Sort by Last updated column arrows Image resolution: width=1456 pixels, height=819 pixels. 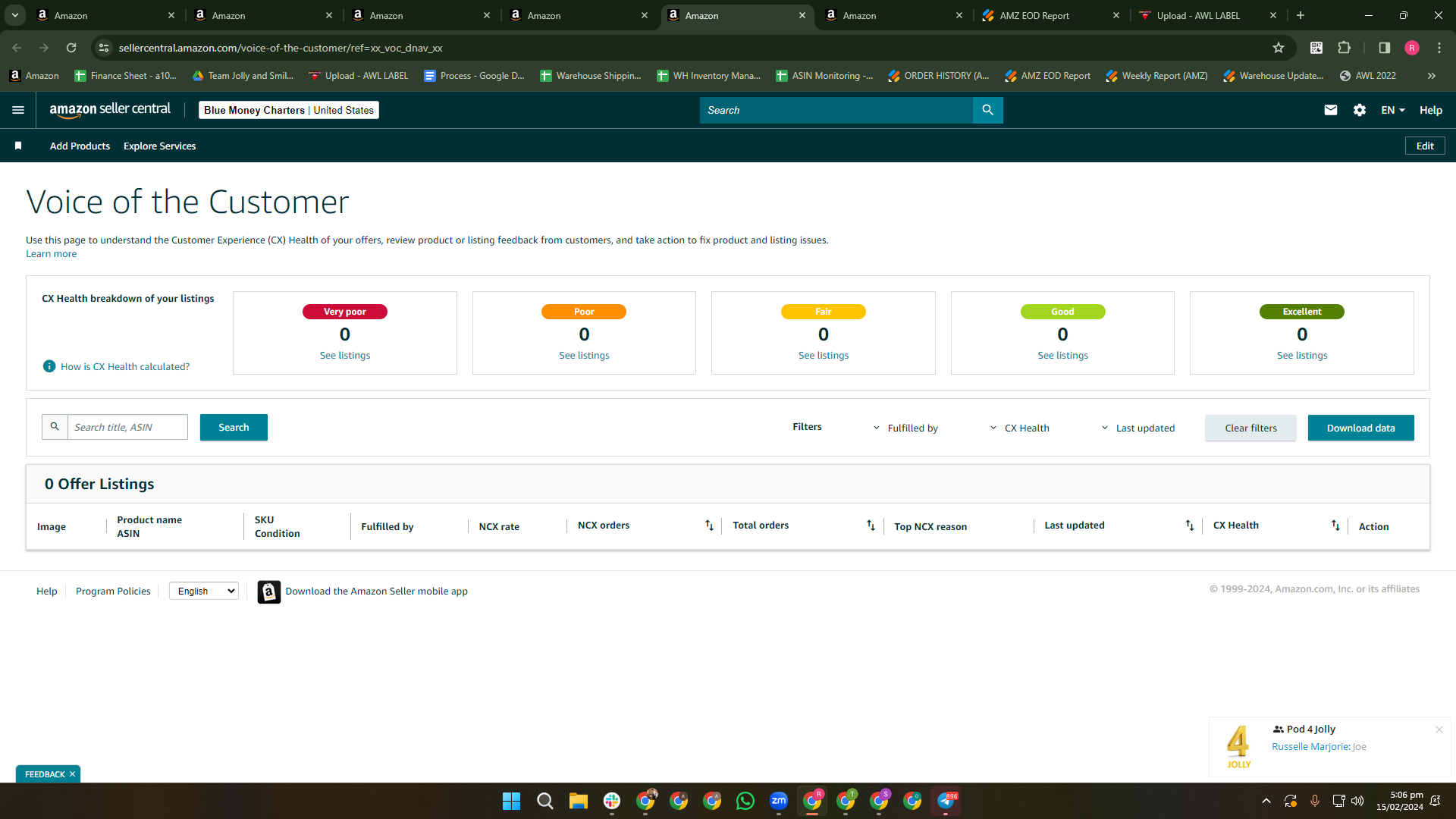tap(1190, 525)
